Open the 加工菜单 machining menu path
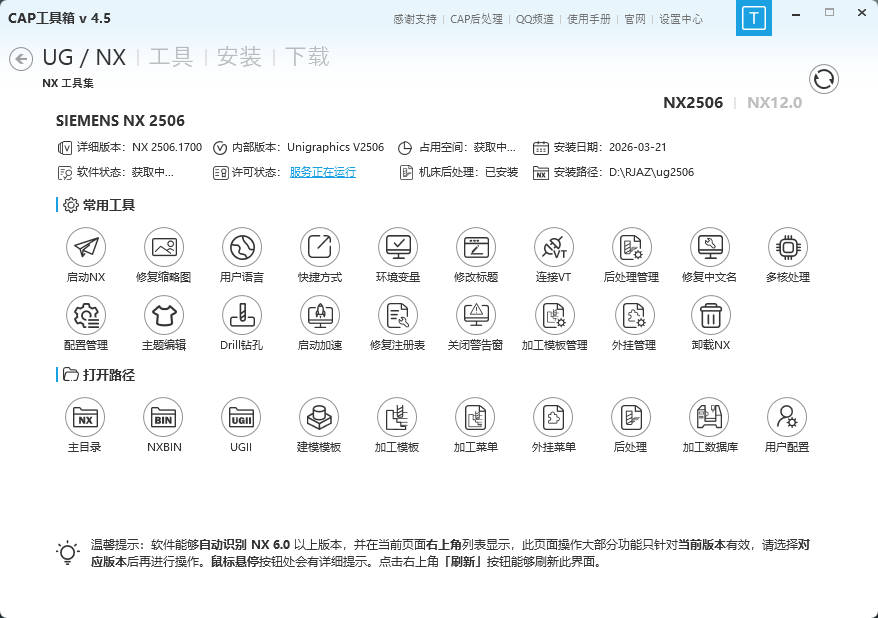878x618 pixels. pos(475,417)
